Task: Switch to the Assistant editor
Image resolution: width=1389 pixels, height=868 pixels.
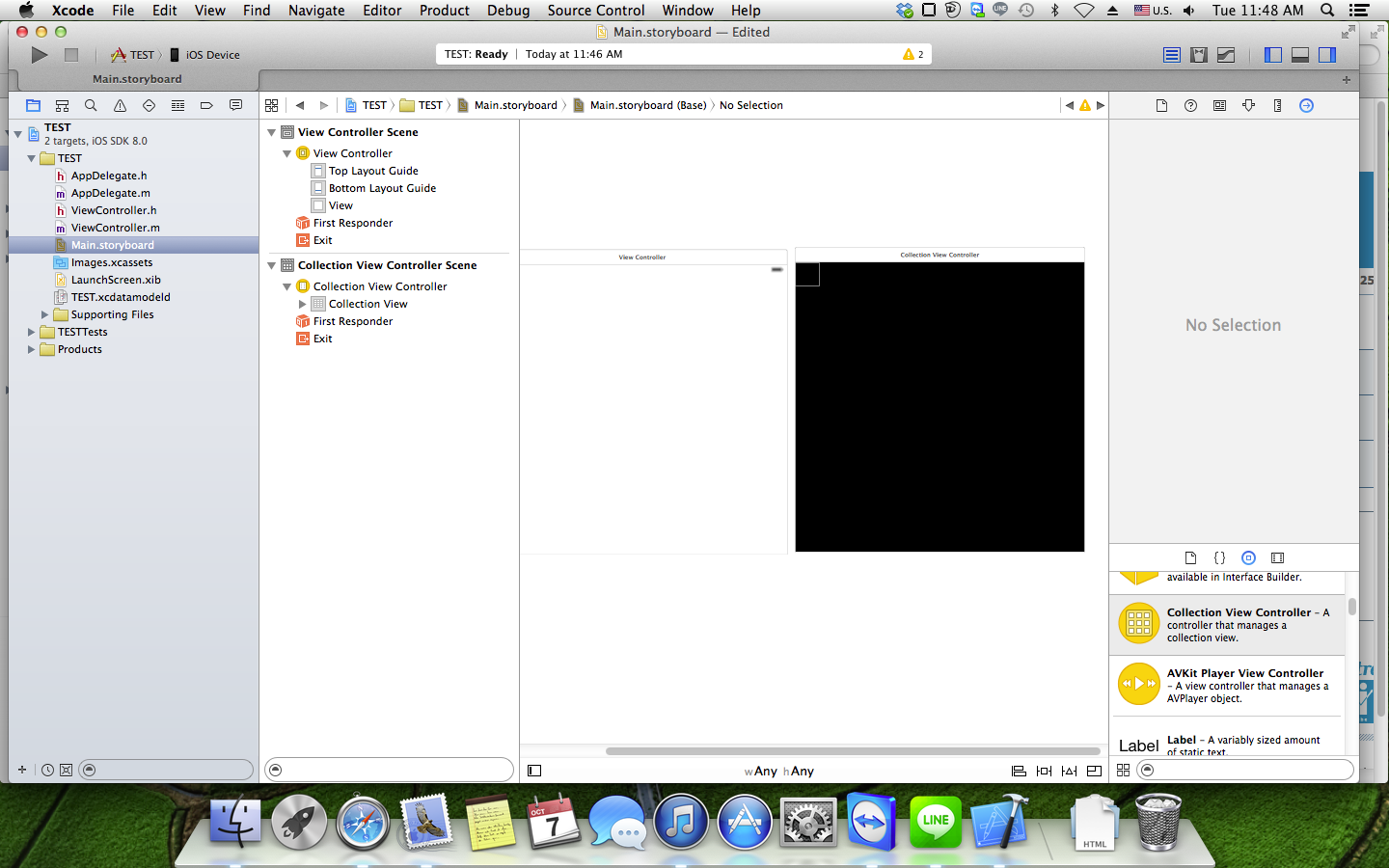Action: (1199, 55)
